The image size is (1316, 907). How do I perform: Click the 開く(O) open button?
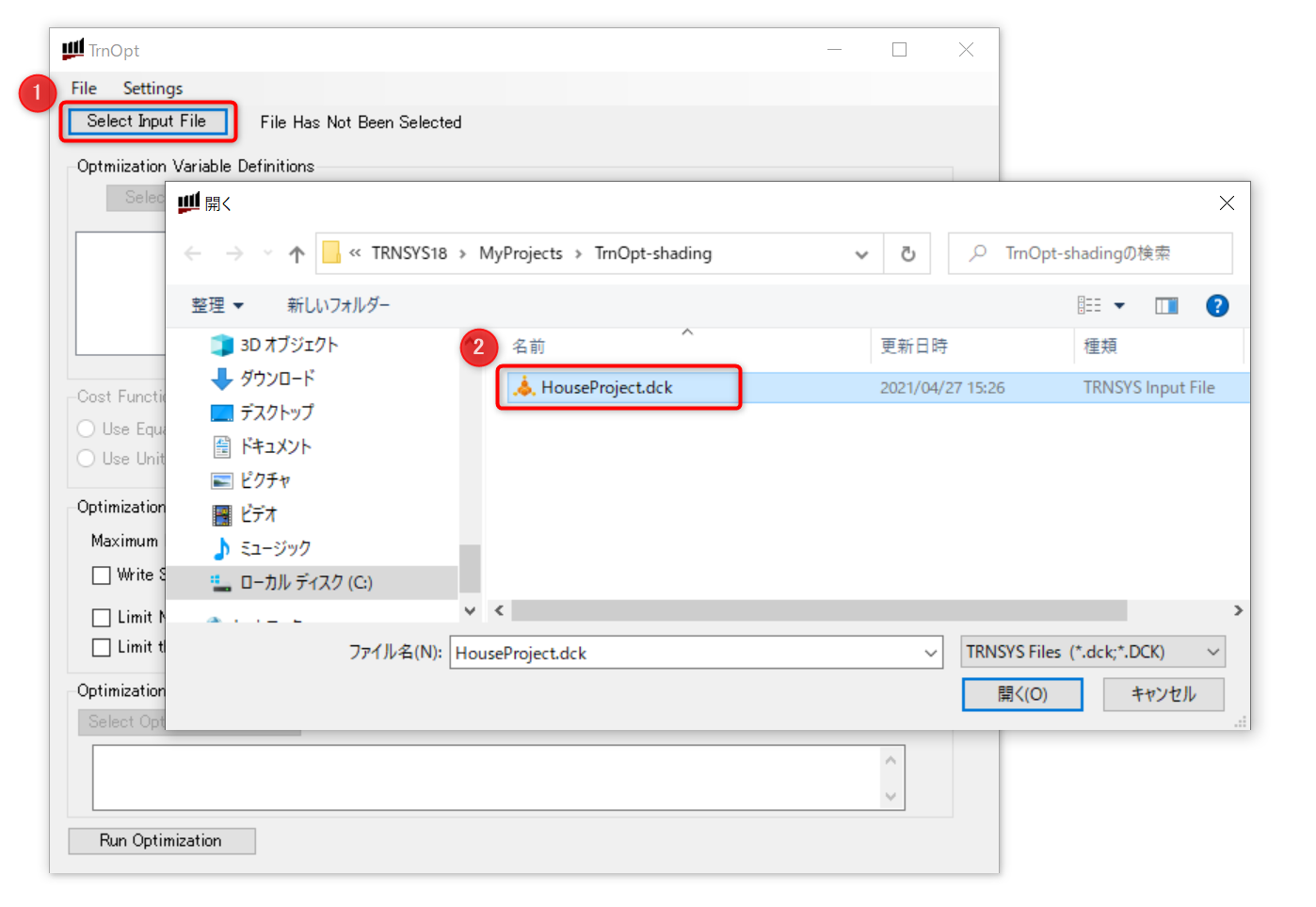click(x=1021, y=695)
